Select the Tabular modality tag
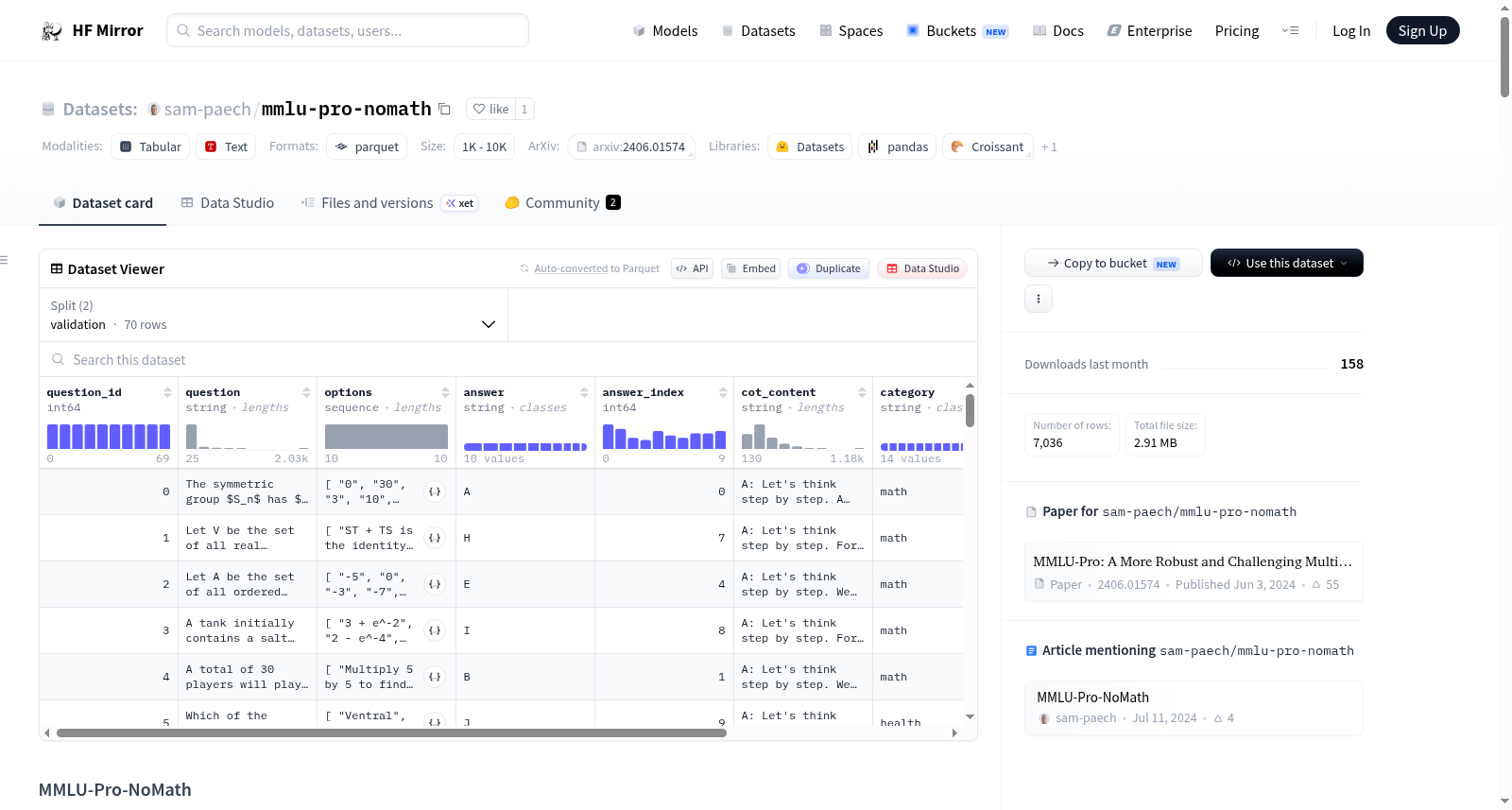The width and height of the screenshot is (1512, 810). [x=150, y=146]
